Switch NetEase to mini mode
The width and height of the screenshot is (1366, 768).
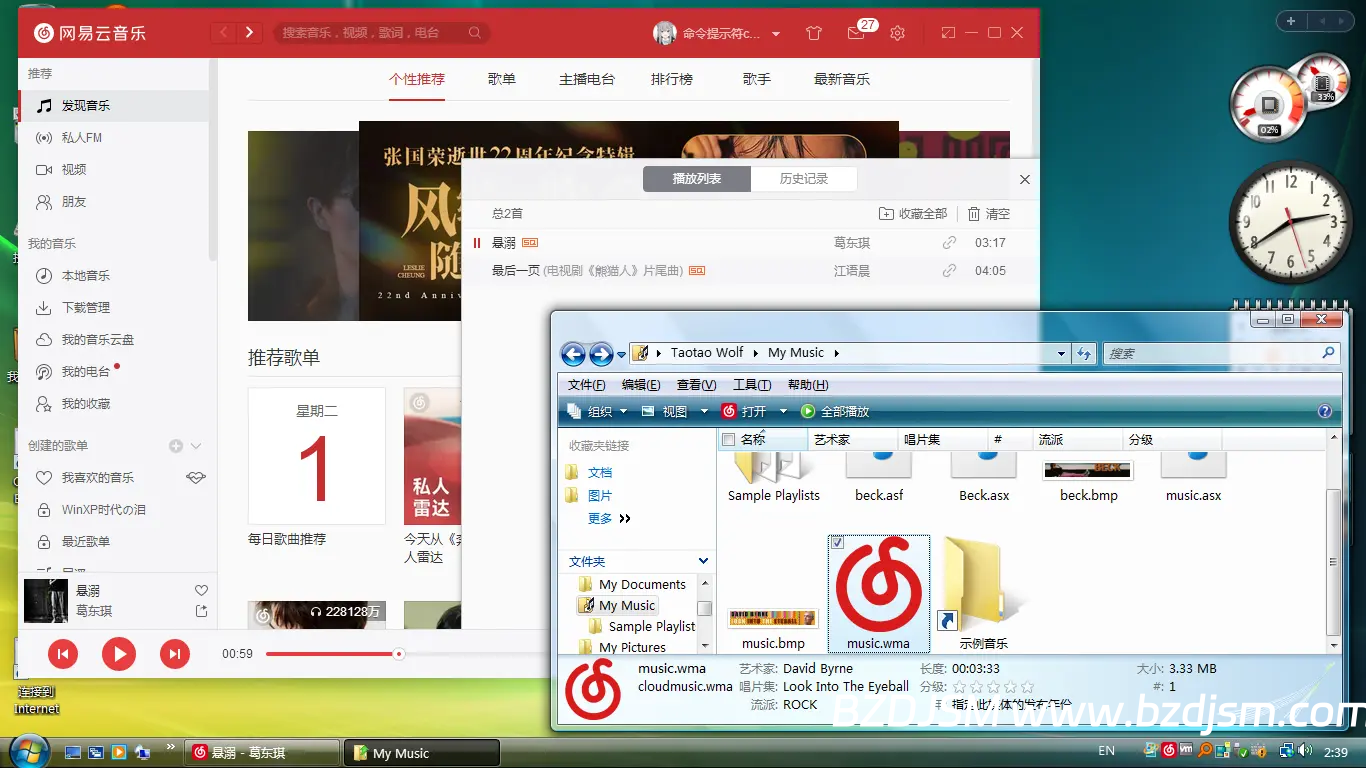(948, 33)
